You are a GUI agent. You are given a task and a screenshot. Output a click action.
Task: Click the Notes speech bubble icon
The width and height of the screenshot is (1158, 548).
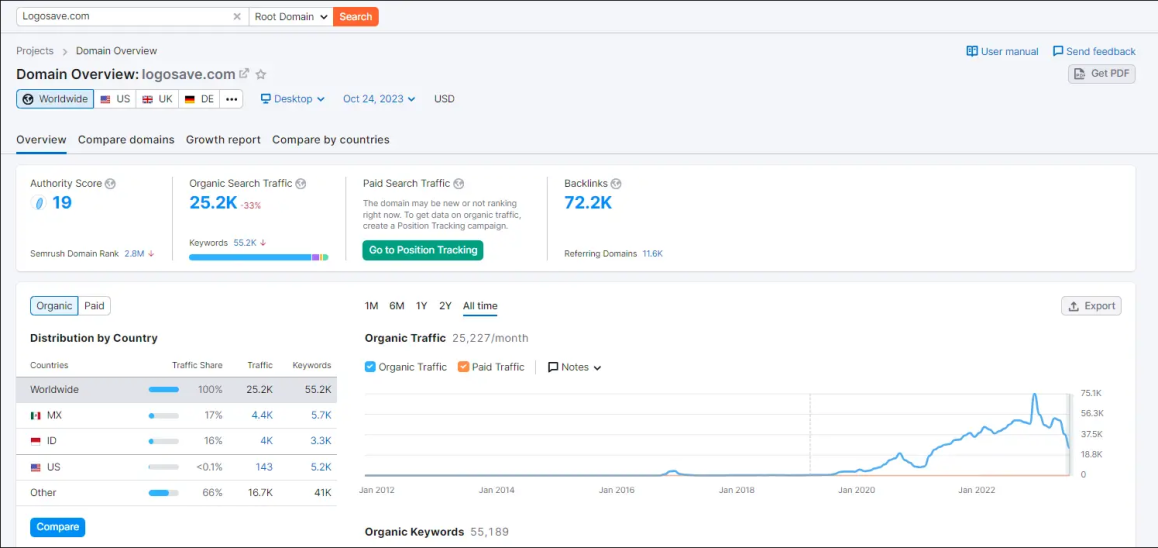click(552, 367)
